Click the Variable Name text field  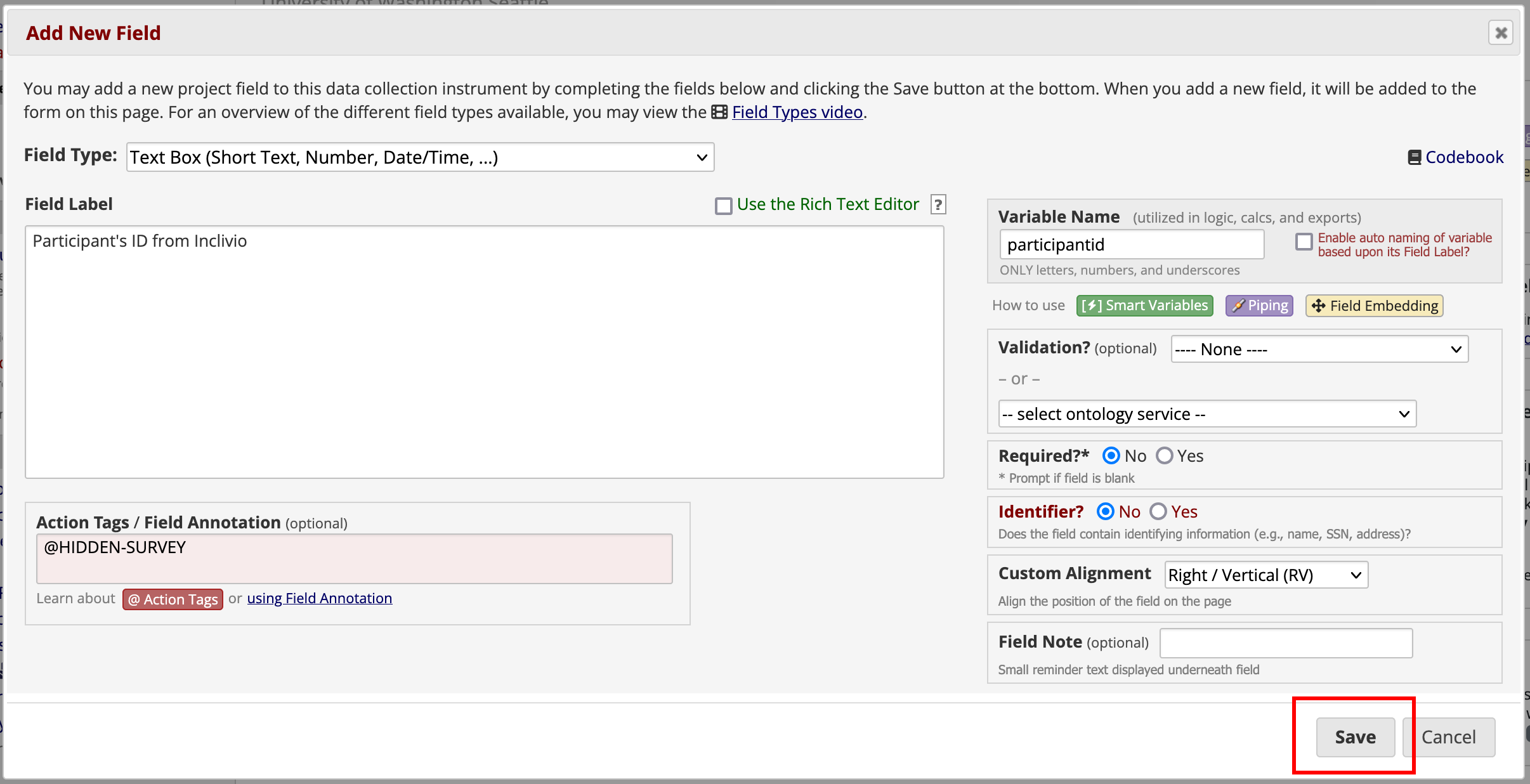coord(1131,245)
